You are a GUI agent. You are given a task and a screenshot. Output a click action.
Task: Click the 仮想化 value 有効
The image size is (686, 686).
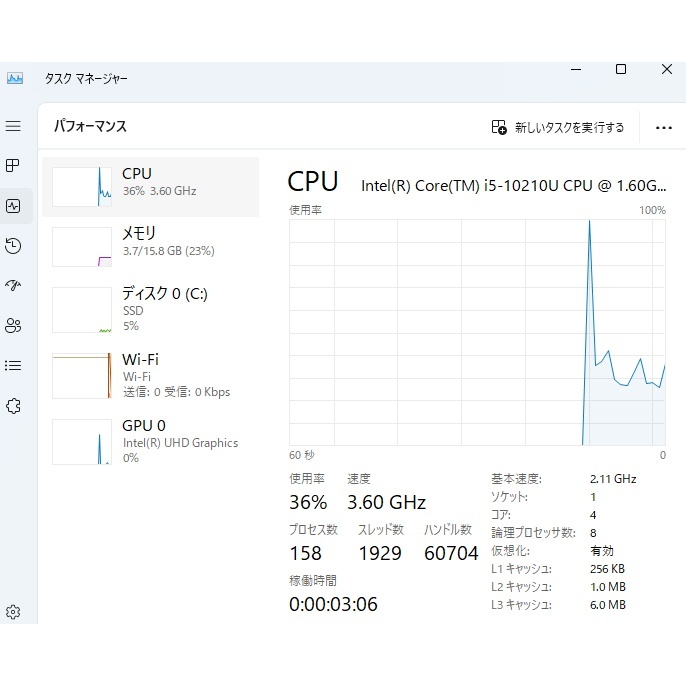click(x=602, y=551)
